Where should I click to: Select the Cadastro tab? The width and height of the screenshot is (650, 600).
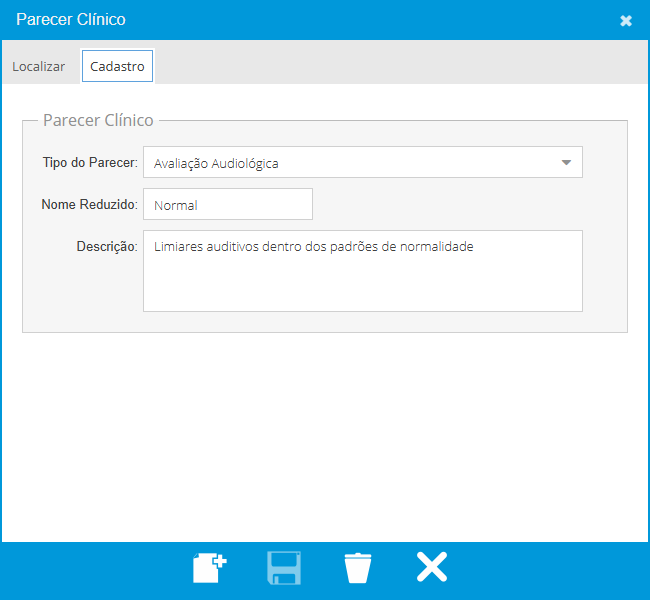click(117, 67)
